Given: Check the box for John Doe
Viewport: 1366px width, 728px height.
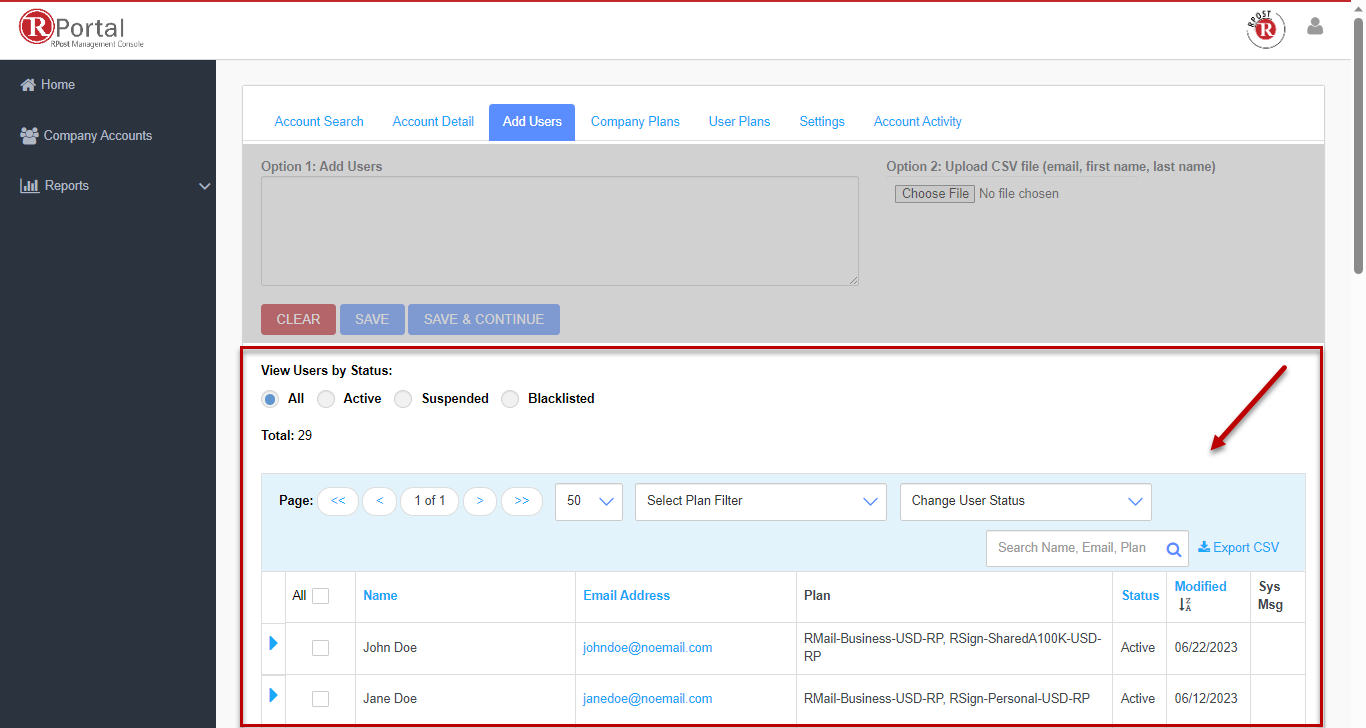Looking at the screenshot, I should 320,648.
